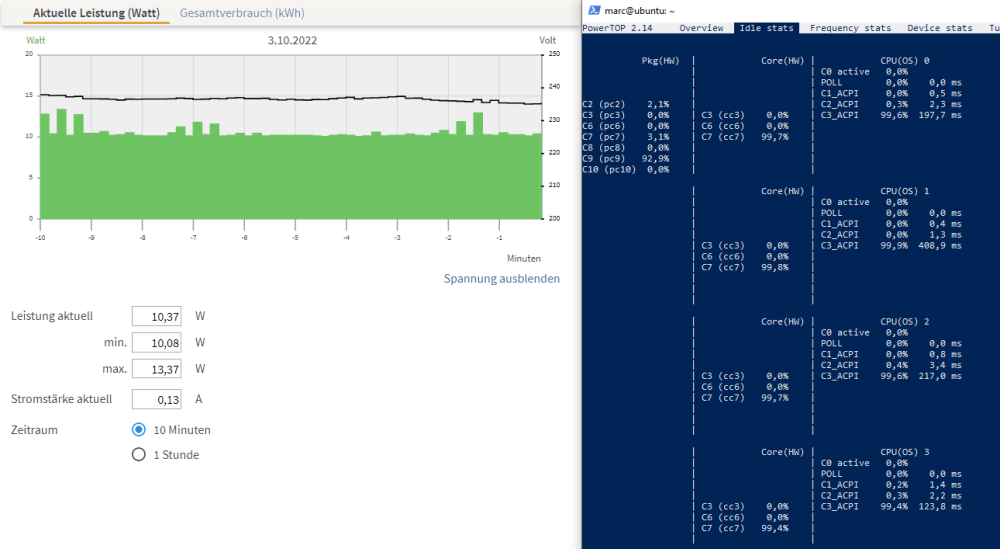The width and height of the screenshot is (1000, 549).
Task: Click the green Watt axis label
Action: coord(36,40)
